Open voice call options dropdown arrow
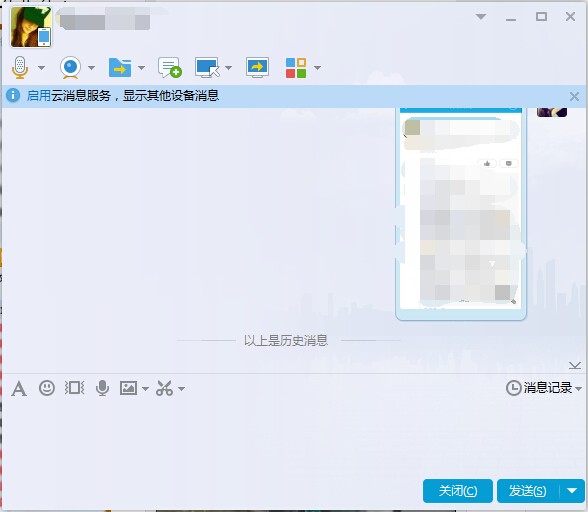 [x=42, y=68]
